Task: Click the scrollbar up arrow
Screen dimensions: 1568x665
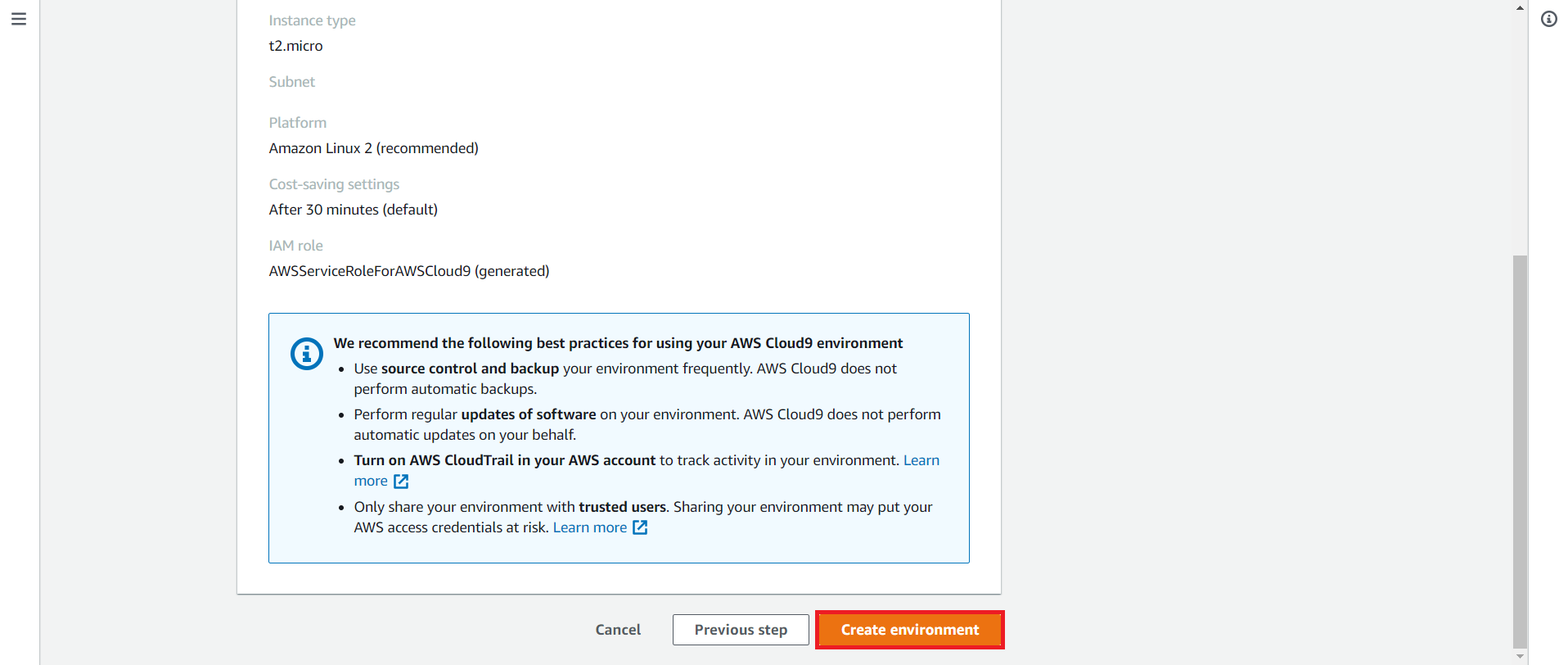Action: pos(1520,7)
